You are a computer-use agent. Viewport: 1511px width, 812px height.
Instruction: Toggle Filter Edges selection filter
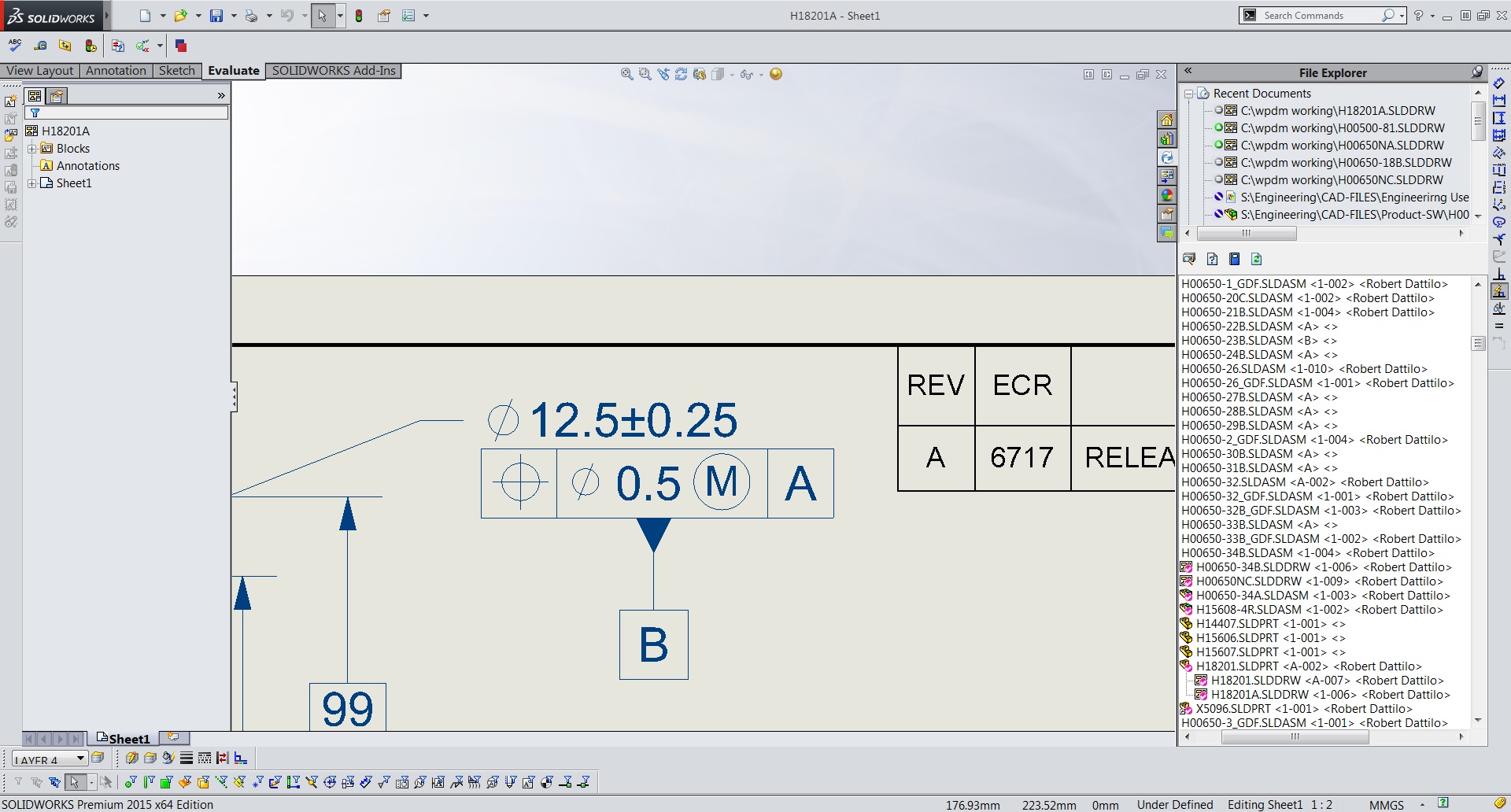click(148, 782)
